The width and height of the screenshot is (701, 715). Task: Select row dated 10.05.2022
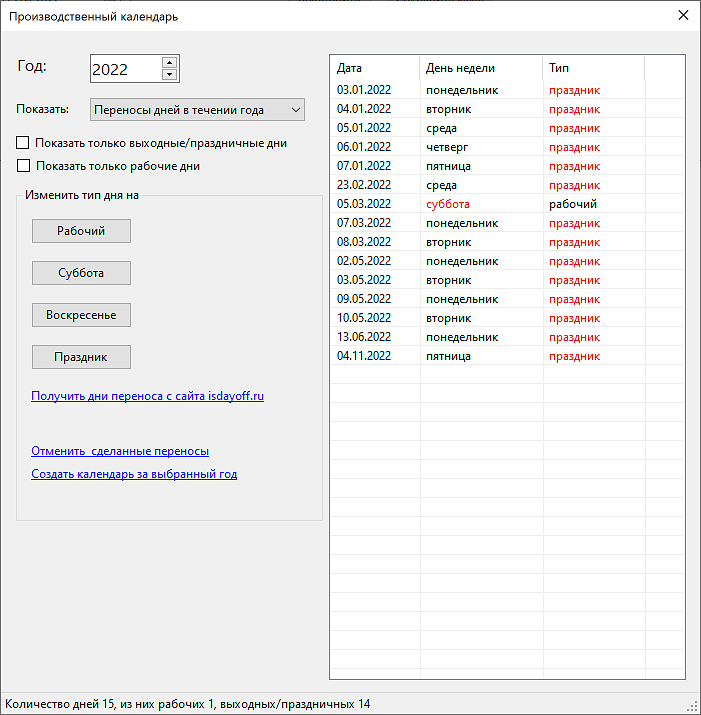tap(507, 318)
